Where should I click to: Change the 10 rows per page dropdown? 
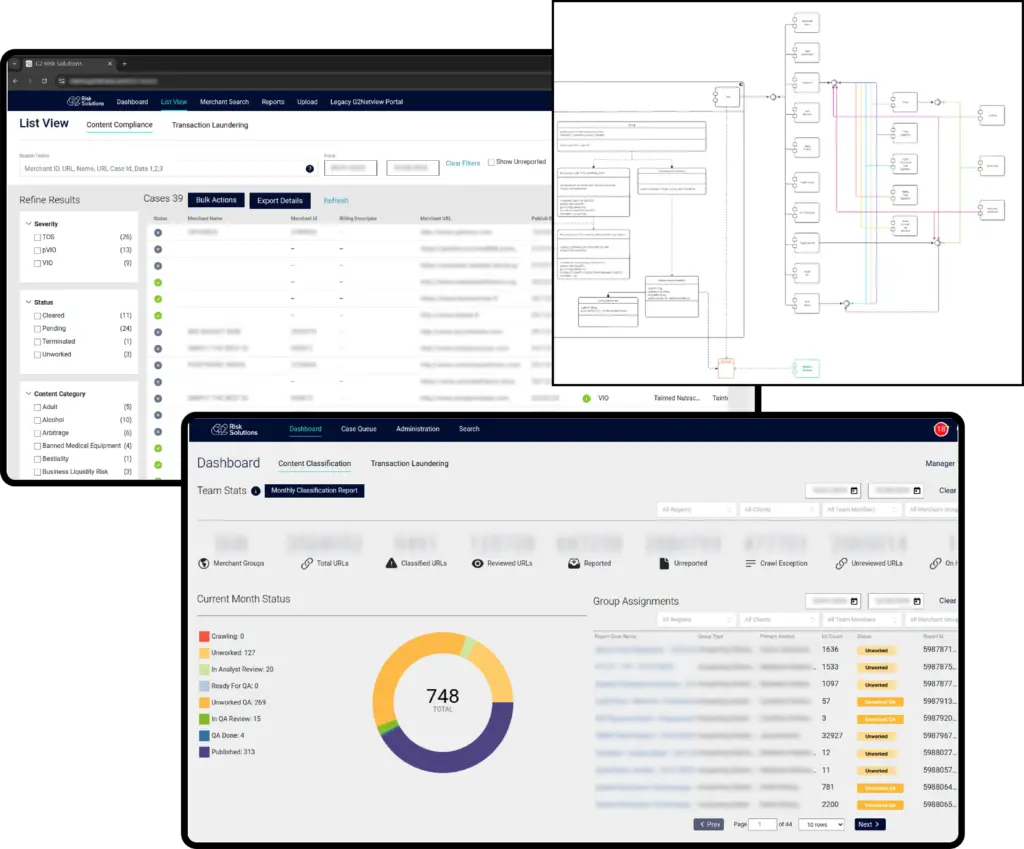(x=820, y=823)
